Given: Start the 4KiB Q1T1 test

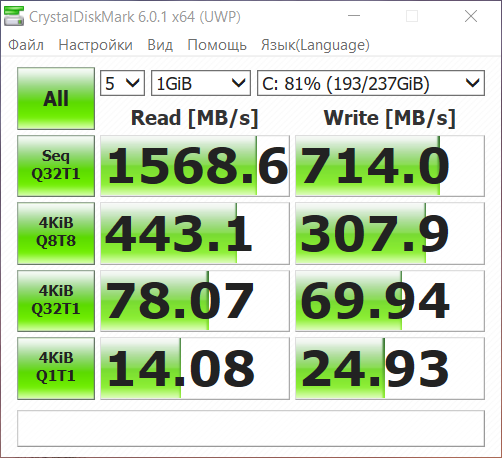Looking at the screenshot, I should pos(56,368).
